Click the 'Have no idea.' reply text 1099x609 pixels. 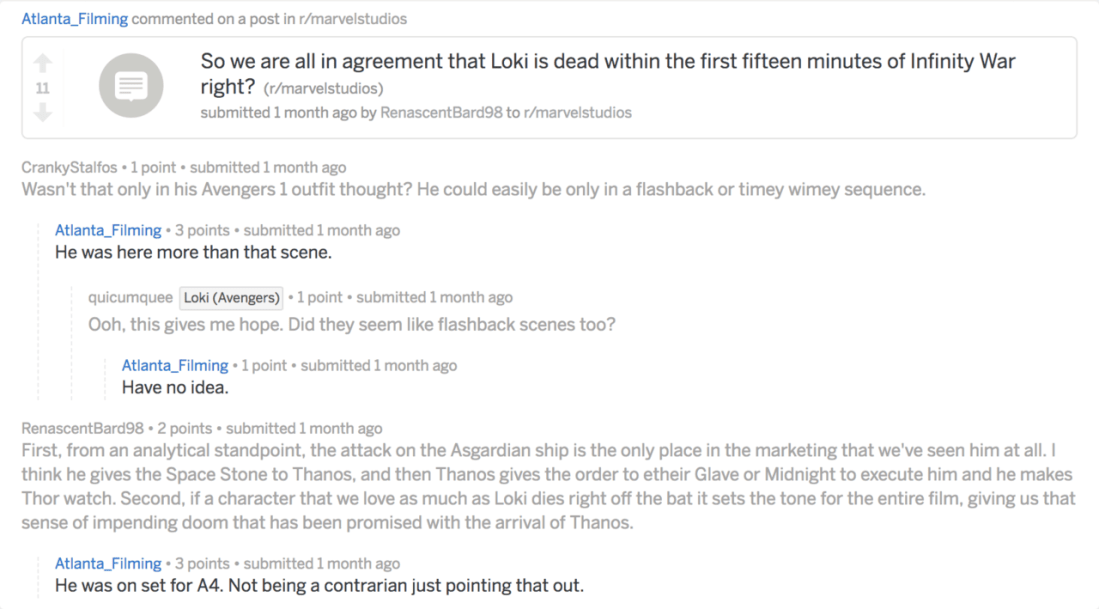point(175,387)
